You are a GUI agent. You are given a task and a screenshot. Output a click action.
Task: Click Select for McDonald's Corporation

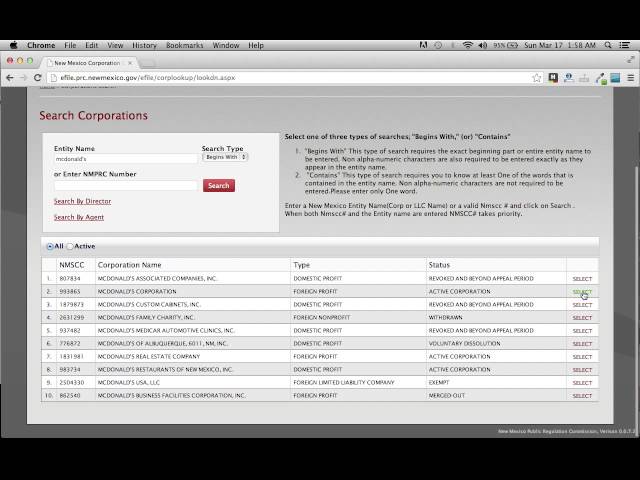click(x=582, y=292)
